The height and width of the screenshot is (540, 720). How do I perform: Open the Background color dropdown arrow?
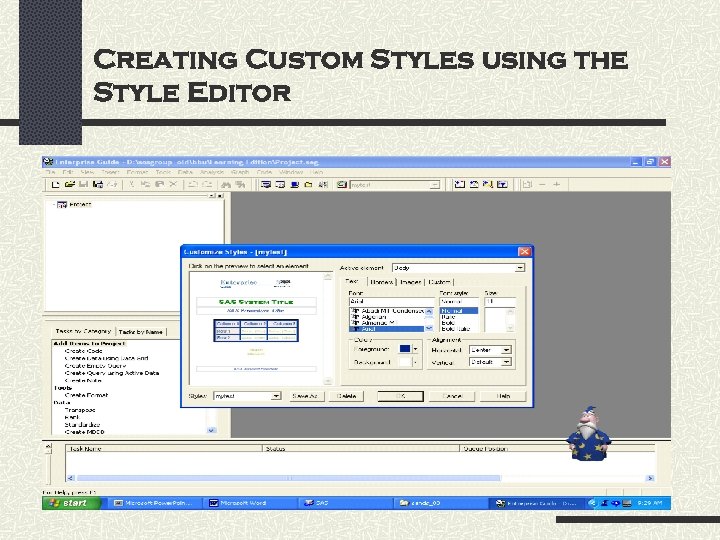tap(416, 362)
